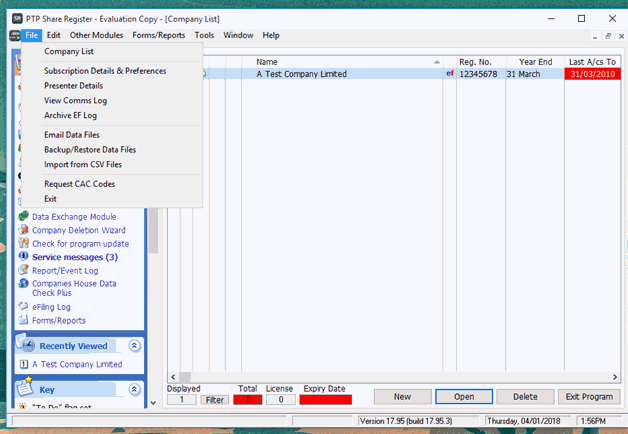Open the Data Exchange Module link

click(74, 217)
